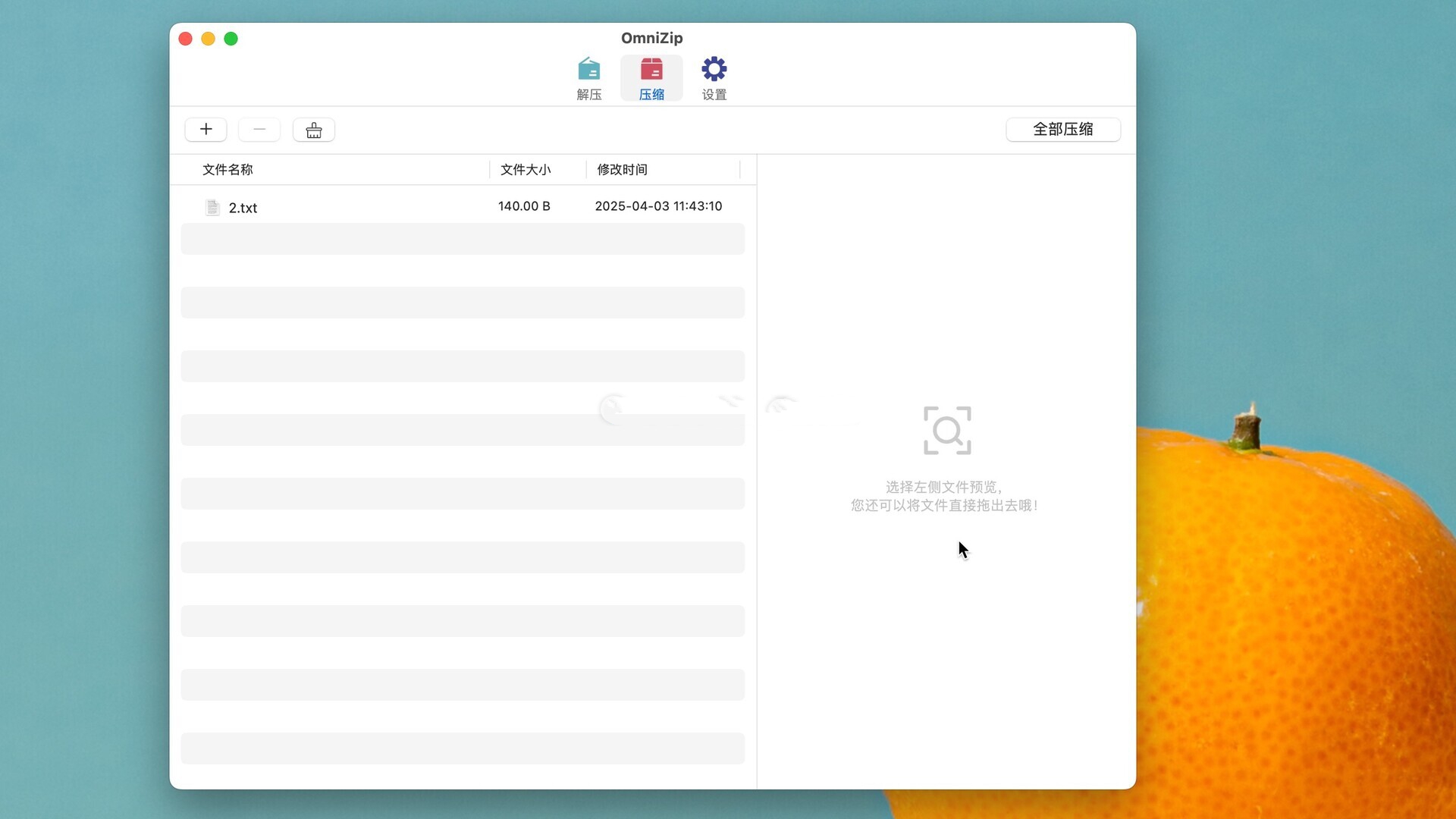Select the 压缩 (compress) tab
This screenshot has height=819, width=1456.
pyautogui.click(x=651, y=78)
